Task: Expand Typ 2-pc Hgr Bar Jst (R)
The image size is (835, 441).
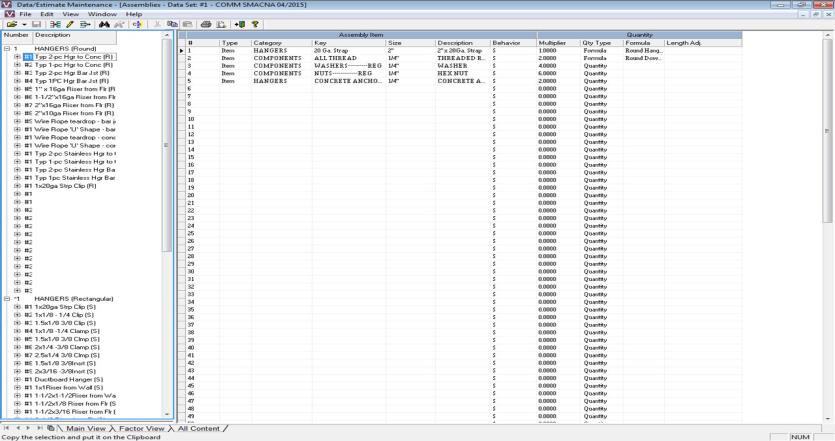Action: pos(17,73)
